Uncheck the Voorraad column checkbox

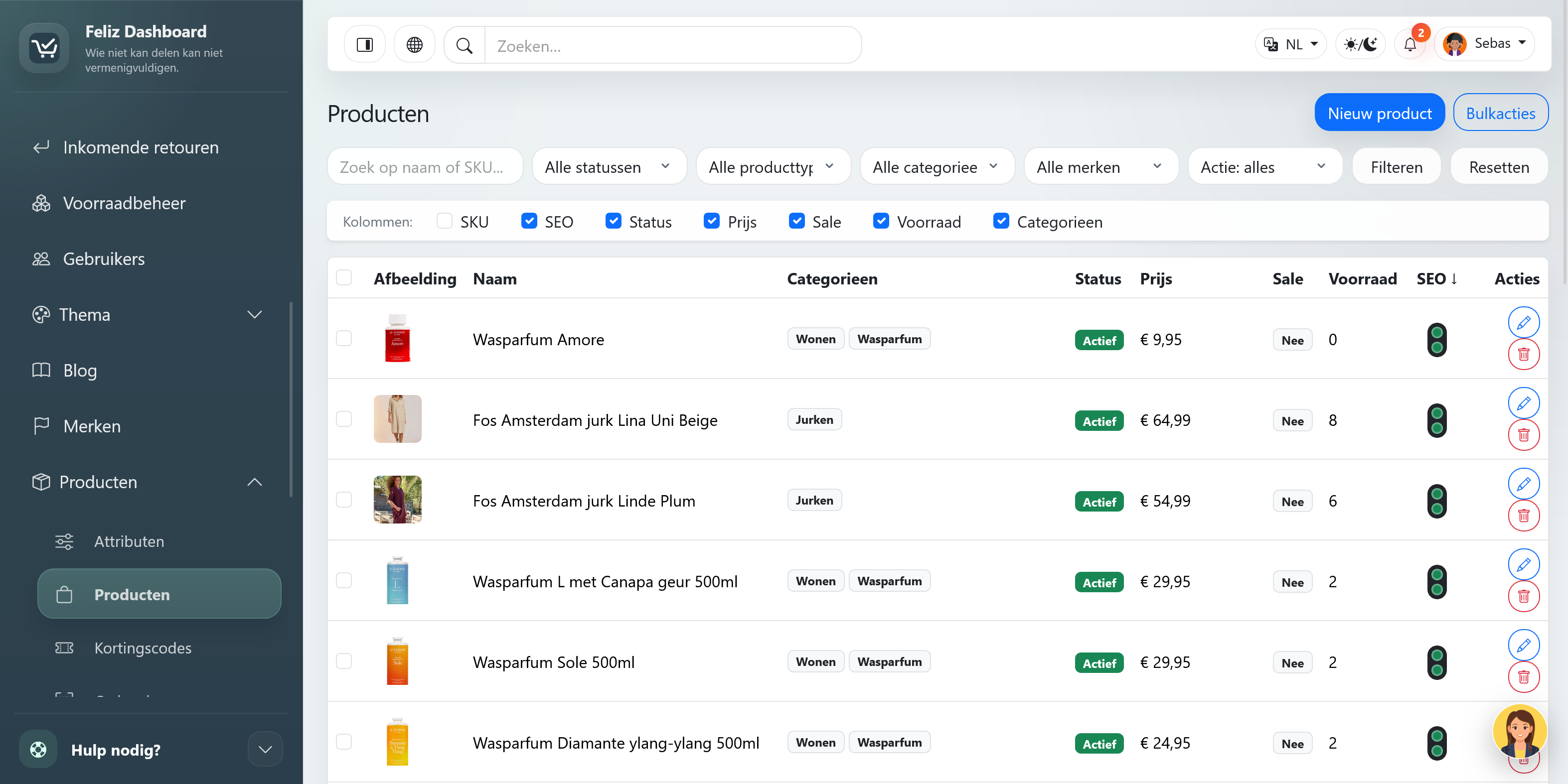coord(881,221)
